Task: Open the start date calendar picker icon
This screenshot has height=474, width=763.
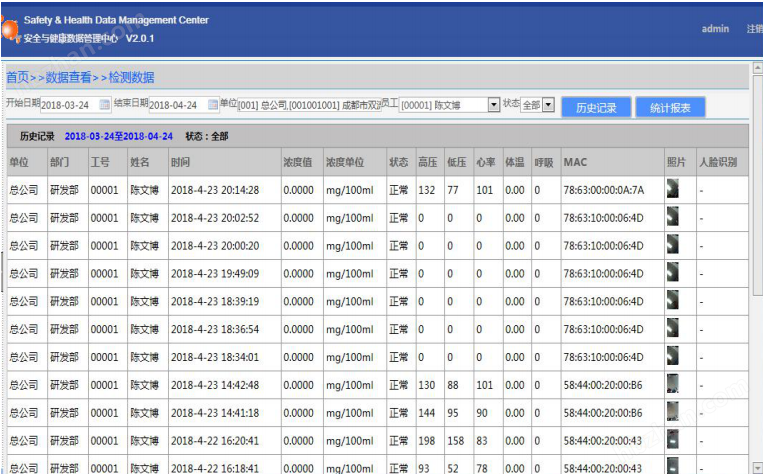Action: pos(105,105)
